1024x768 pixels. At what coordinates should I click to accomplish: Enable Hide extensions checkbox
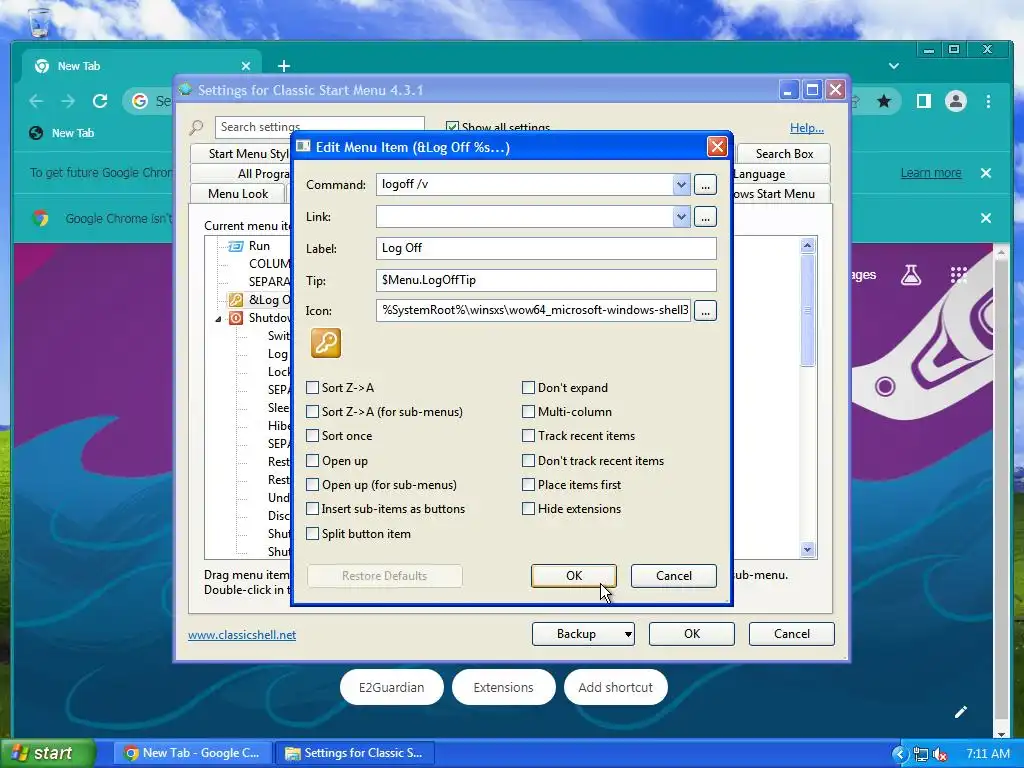click(528, 509)
